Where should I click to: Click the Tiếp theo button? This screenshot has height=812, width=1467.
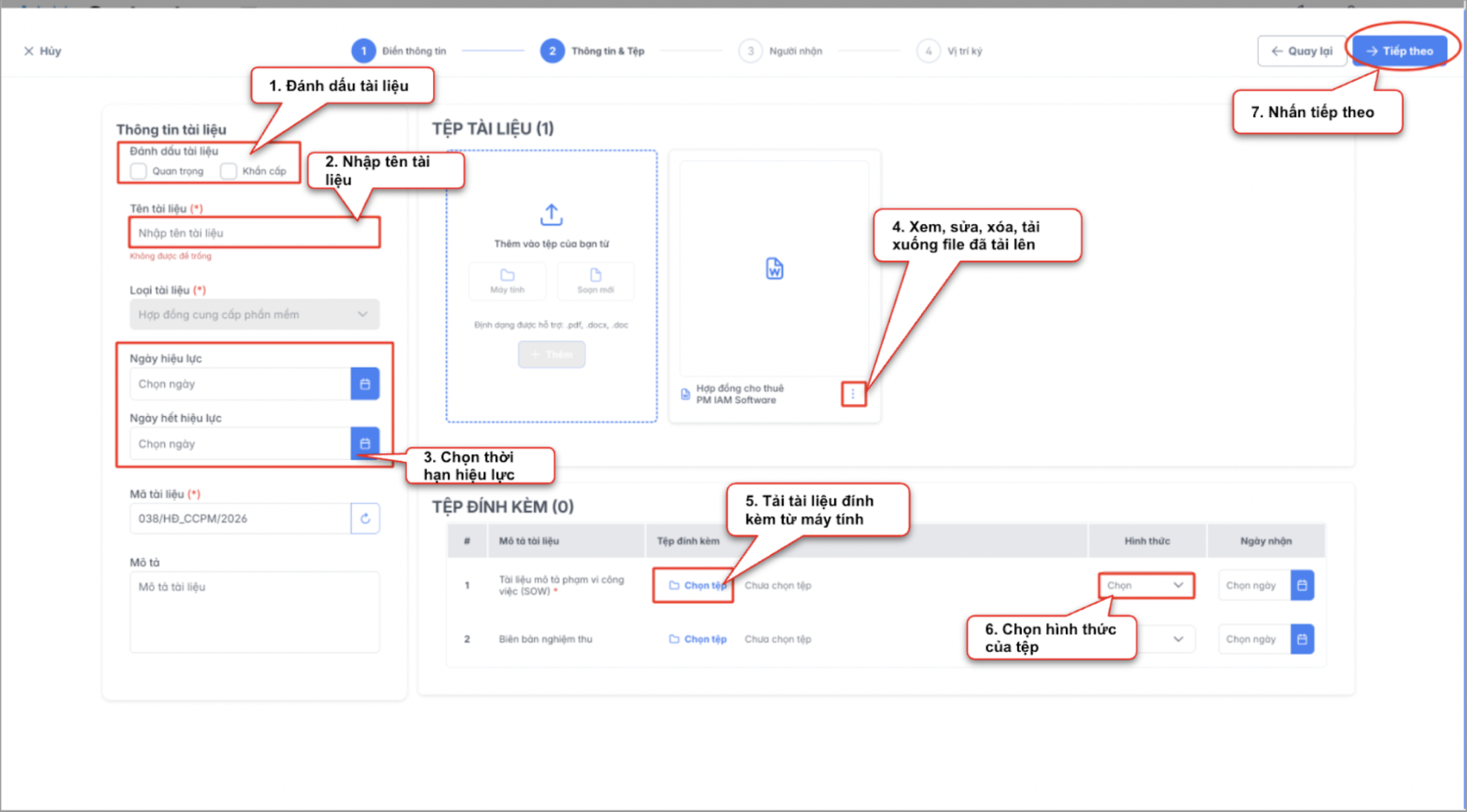(1399, 51)
